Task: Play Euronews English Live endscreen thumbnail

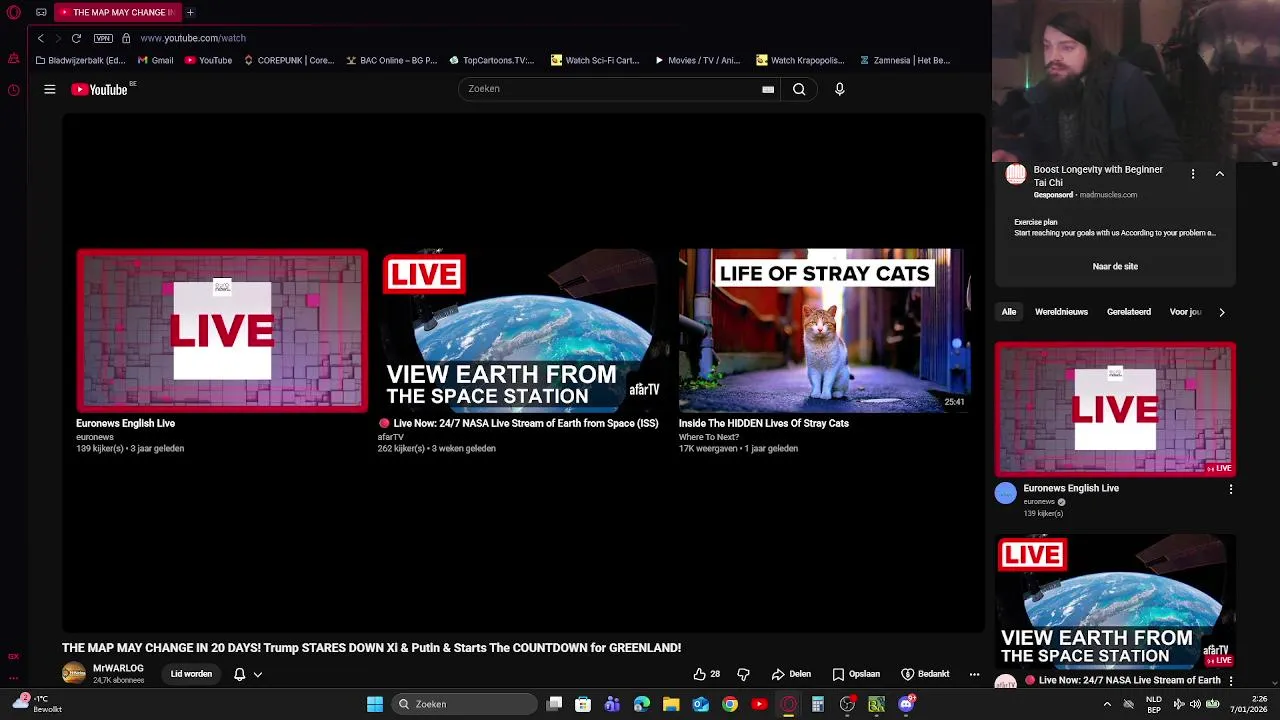Action: (x=222, y=331)
